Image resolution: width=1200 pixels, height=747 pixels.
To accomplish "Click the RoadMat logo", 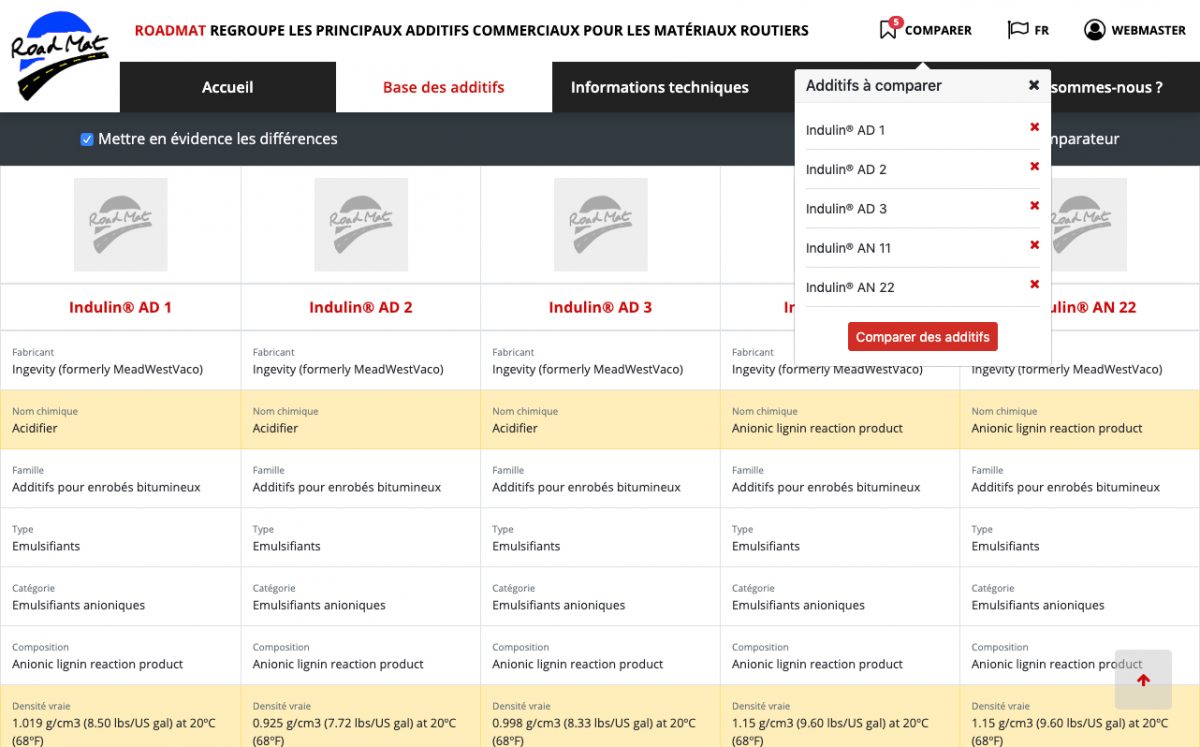I will tap(57, 56).
